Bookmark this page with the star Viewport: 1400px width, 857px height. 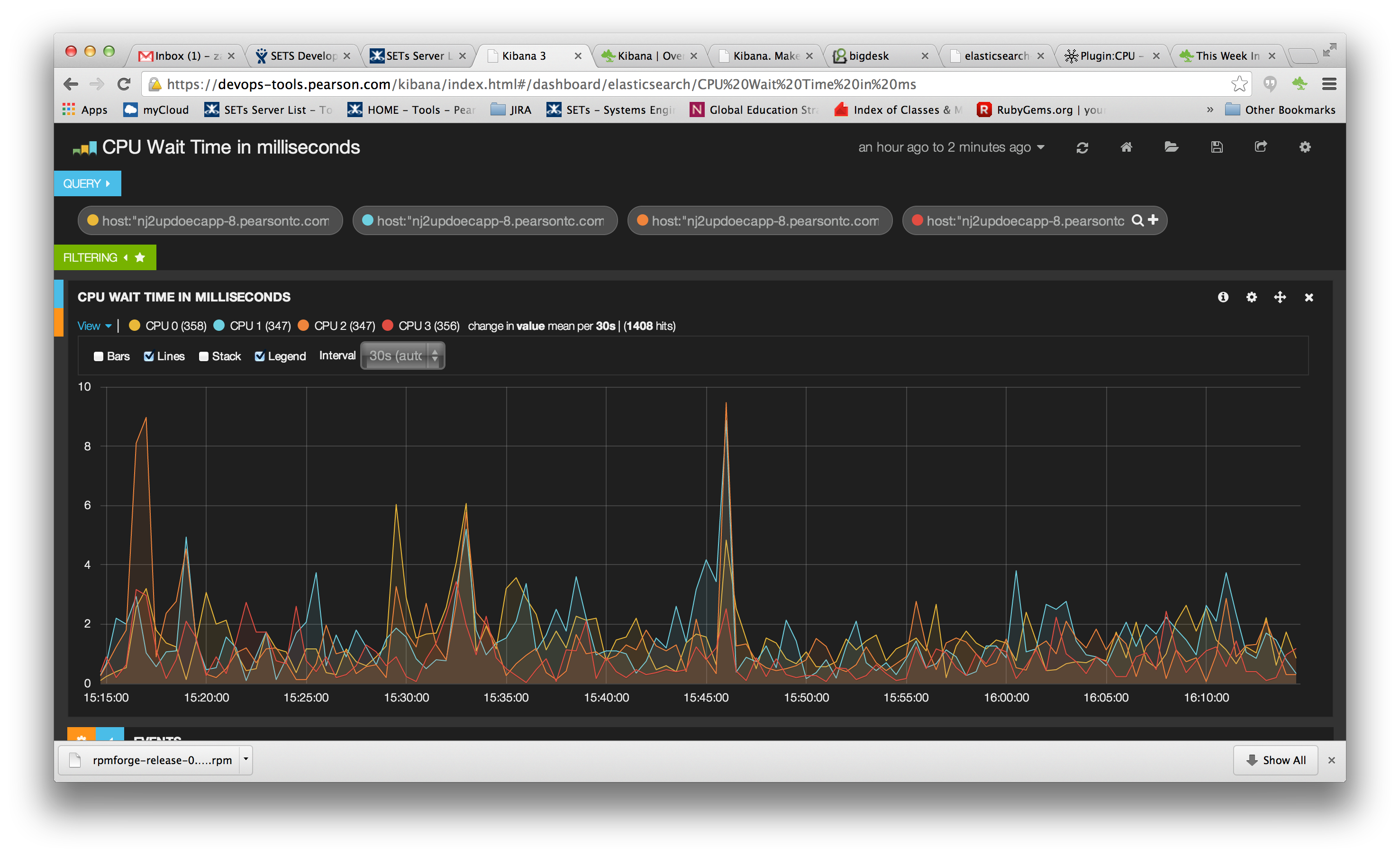click(x=1239, y=84)
